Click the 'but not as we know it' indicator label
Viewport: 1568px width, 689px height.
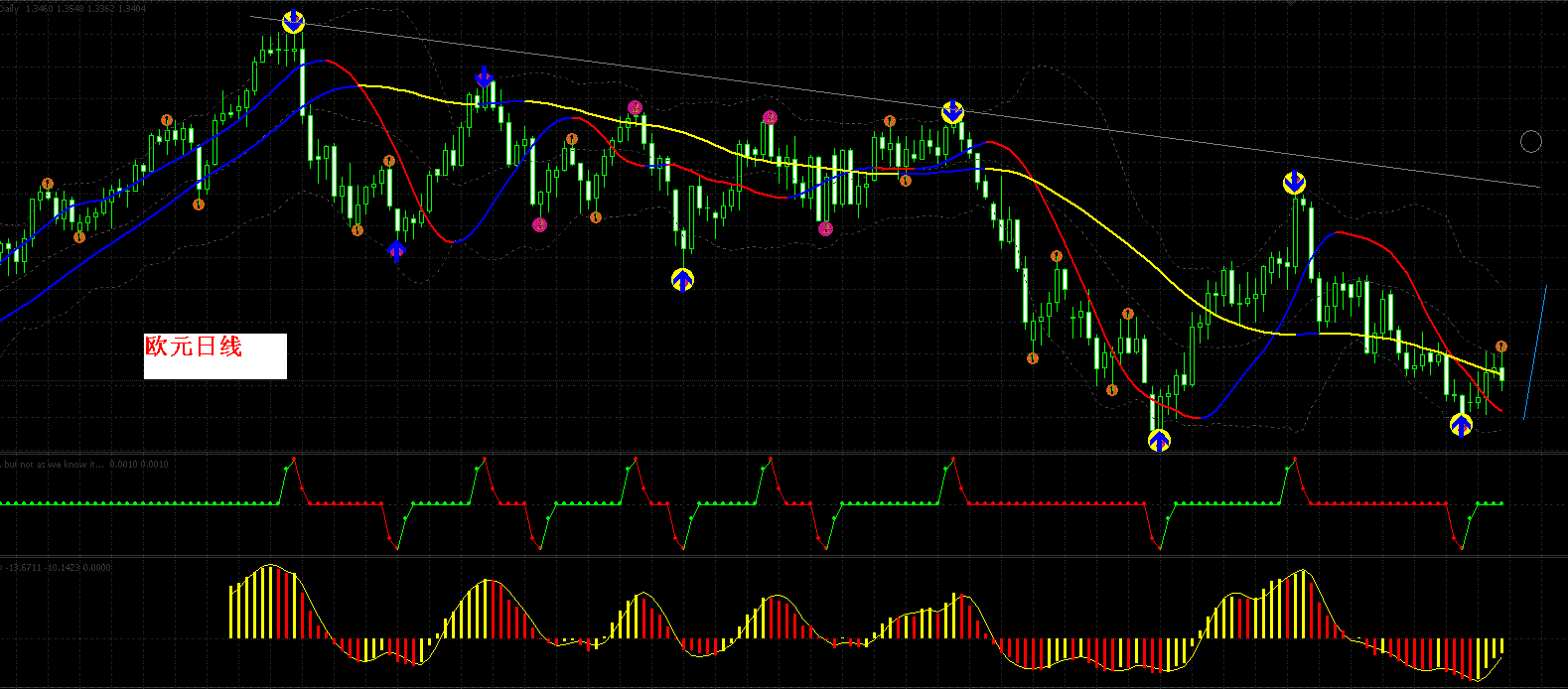(85, 464)
